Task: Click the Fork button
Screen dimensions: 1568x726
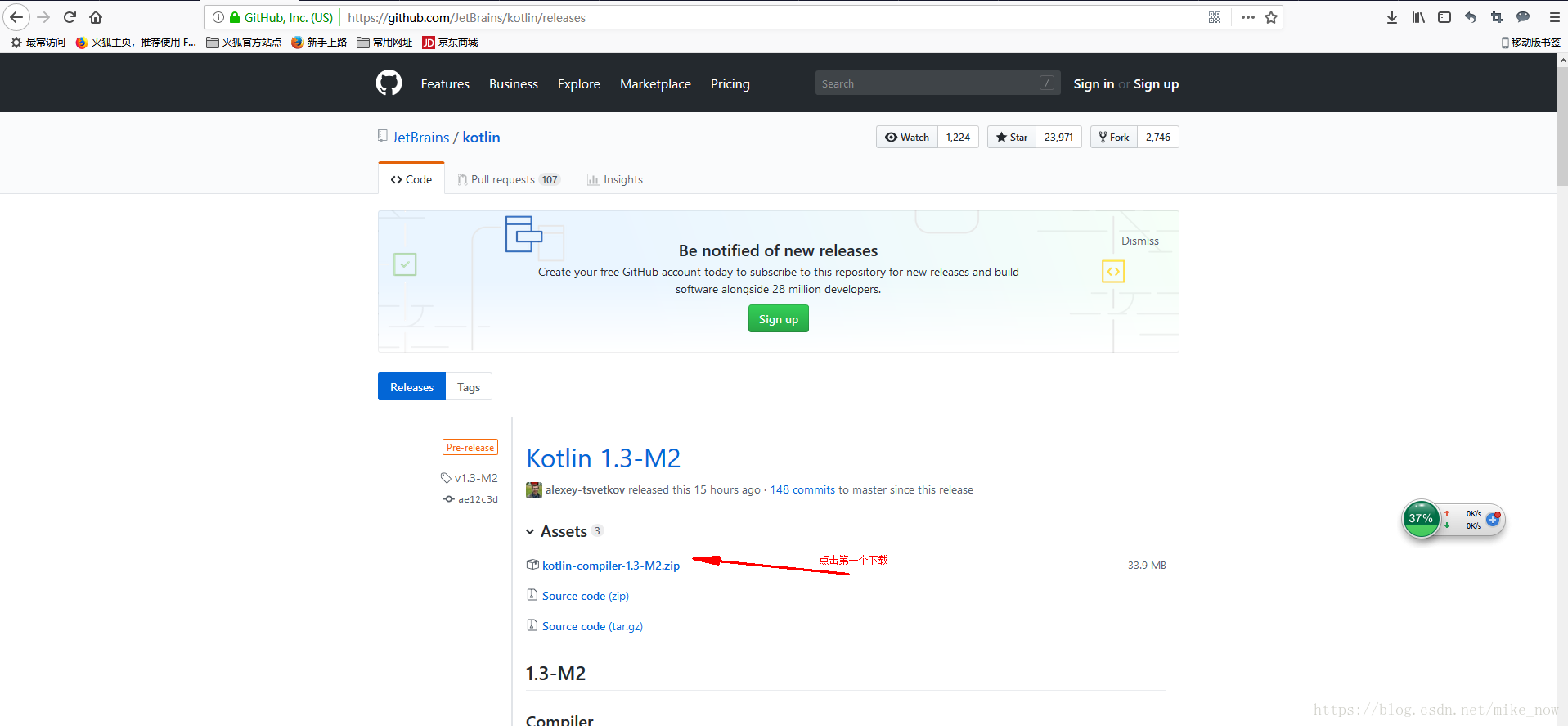Action: [x=1114, y=137]
